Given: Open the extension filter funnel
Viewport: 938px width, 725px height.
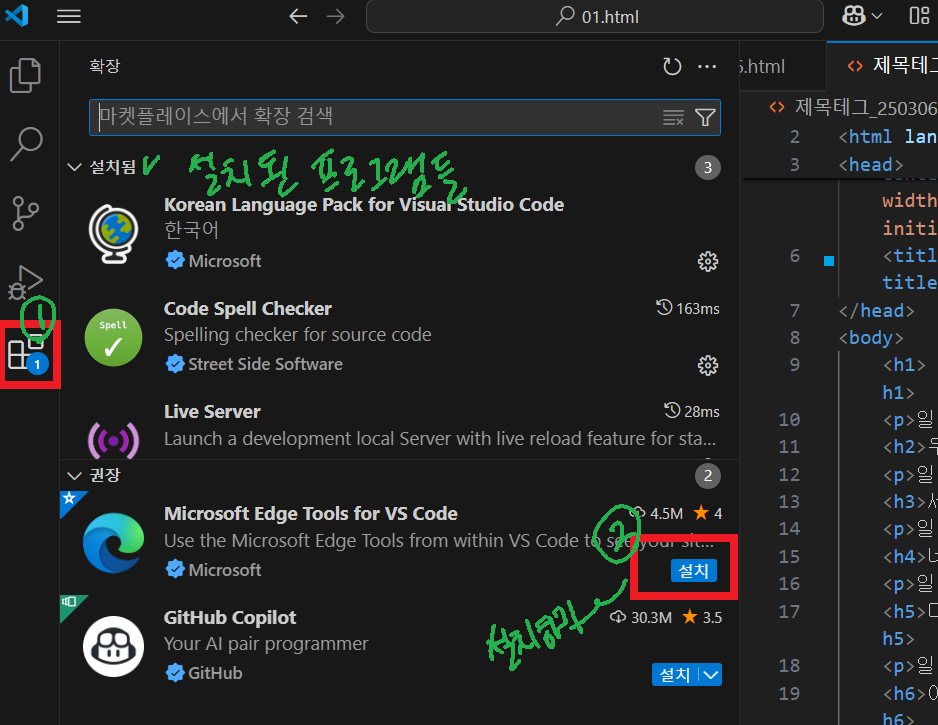Looking at the screenshot, I should pyautogui.click(x=705, y=117).
